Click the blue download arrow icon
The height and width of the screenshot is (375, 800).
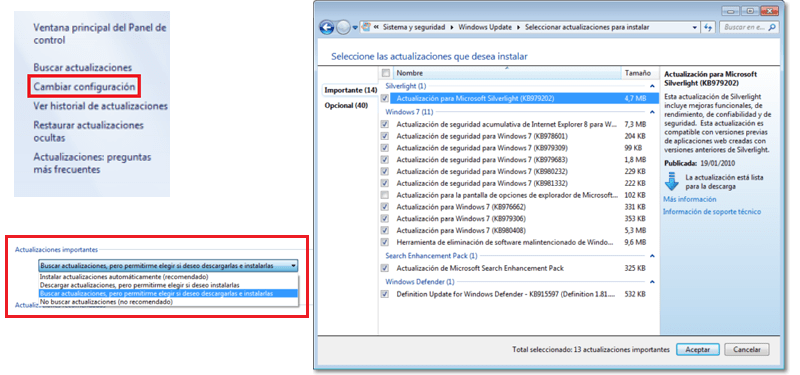671,182
